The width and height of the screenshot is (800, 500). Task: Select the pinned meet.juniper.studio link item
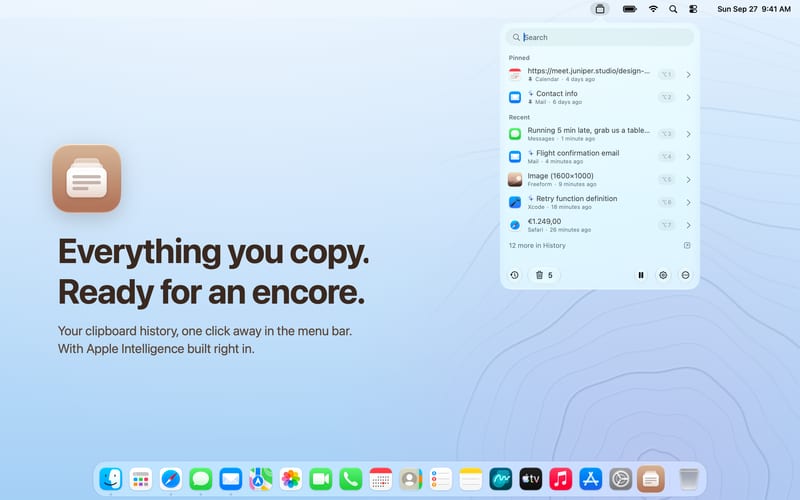click(599, 74)
